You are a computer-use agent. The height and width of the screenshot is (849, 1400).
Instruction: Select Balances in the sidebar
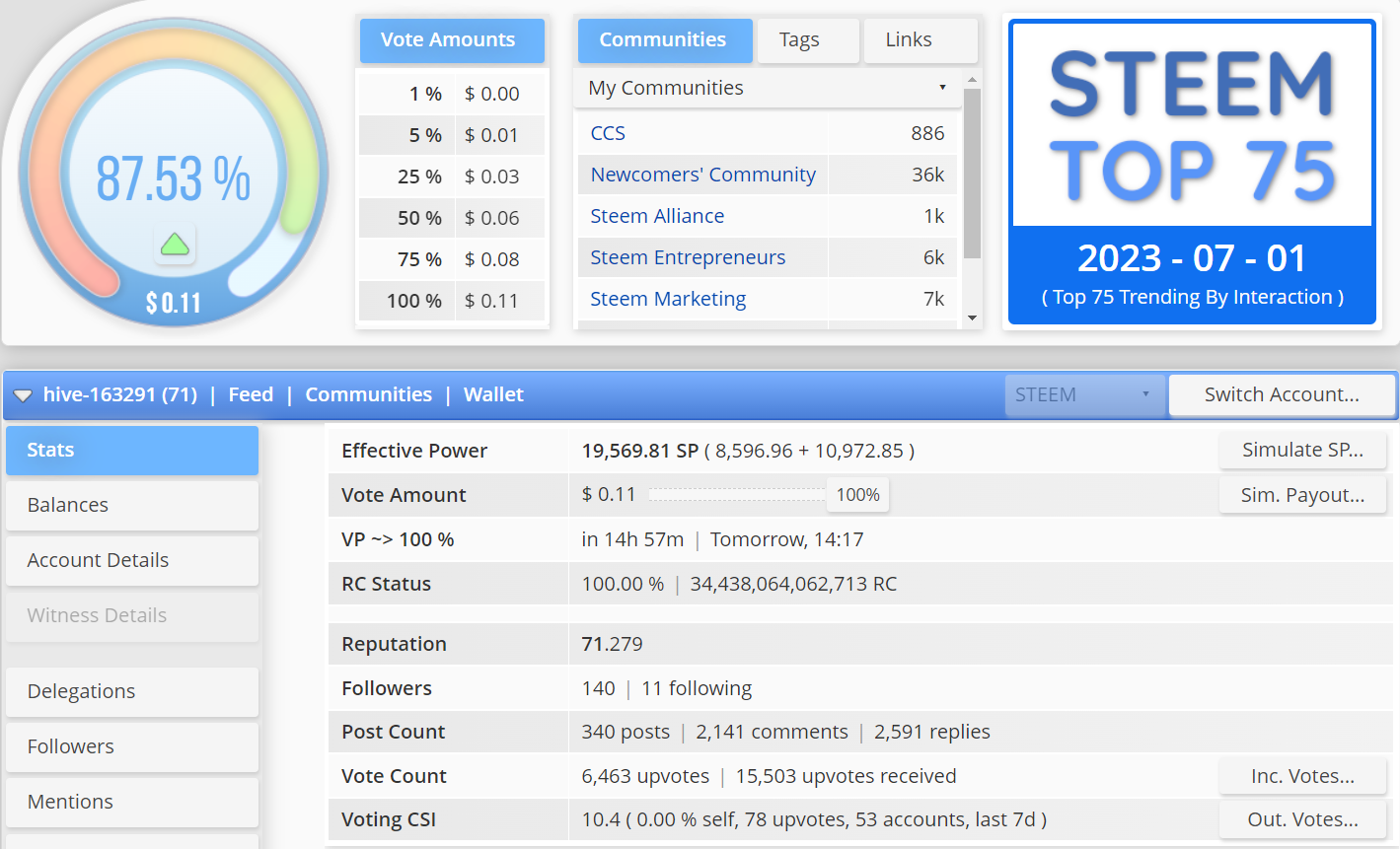(x=131, y=505)
